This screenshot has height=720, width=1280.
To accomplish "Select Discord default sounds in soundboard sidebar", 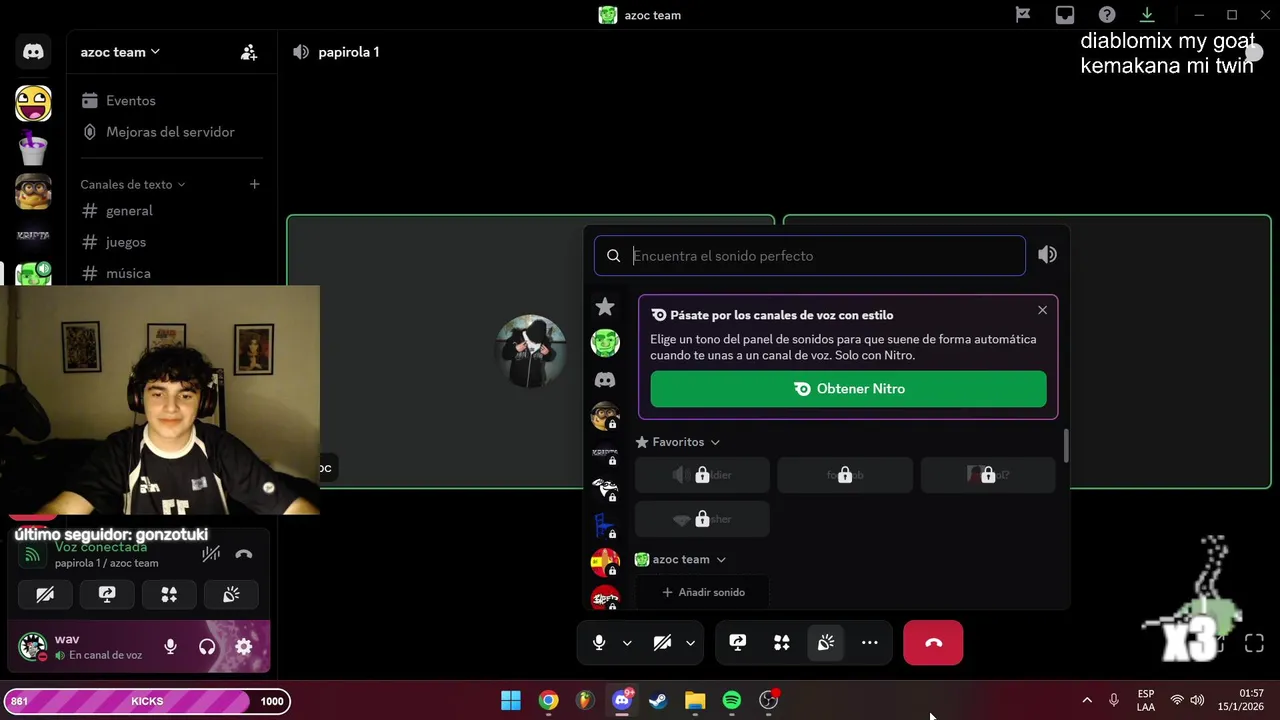I will 605,380.
